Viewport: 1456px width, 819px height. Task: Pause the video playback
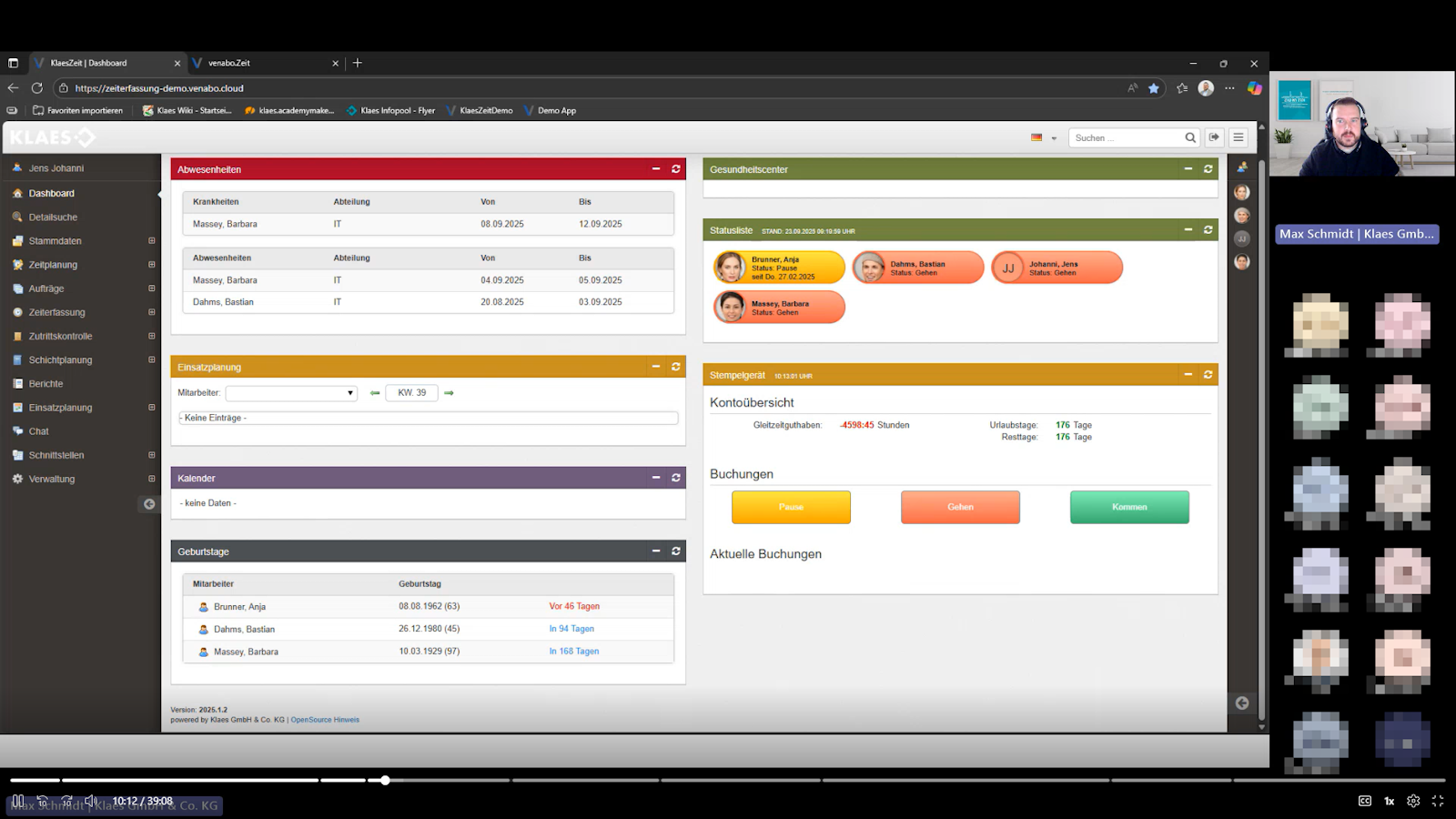(x=18, y=801)
